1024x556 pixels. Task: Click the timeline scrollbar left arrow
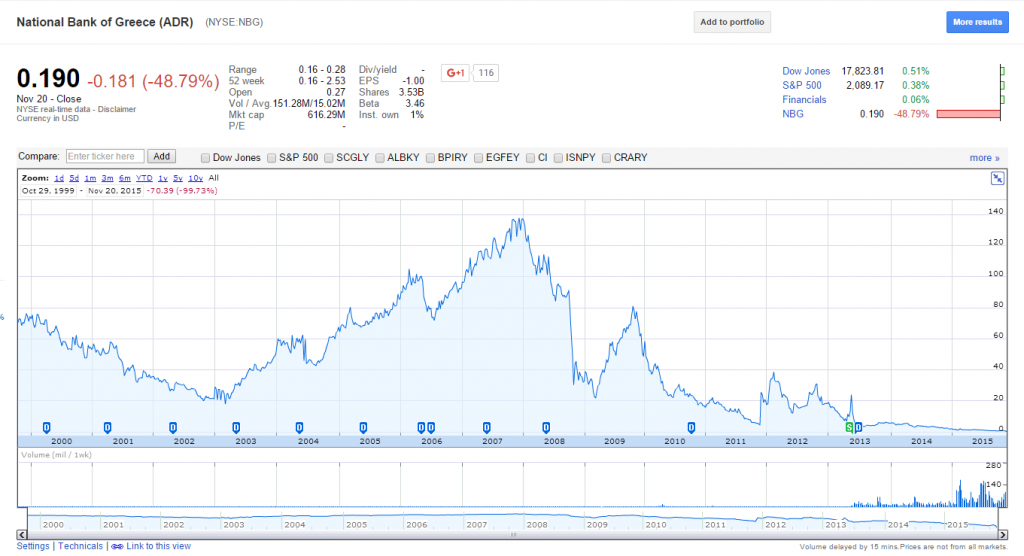22,534
